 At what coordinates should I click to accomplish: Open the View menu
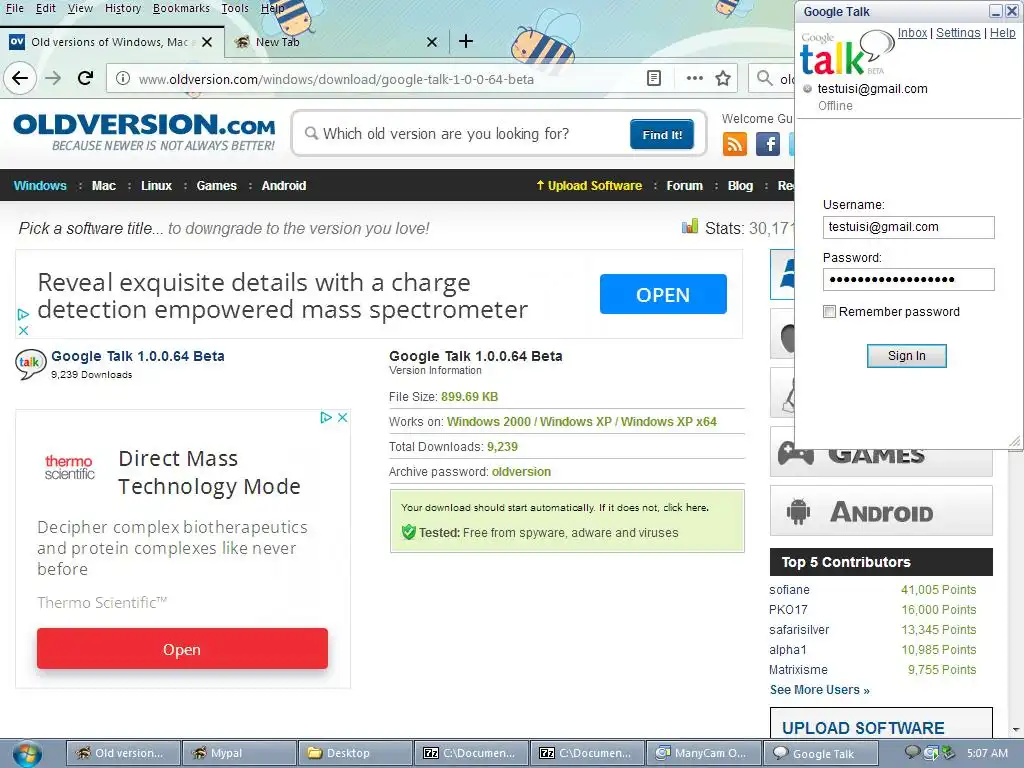(x=80, y=8)
